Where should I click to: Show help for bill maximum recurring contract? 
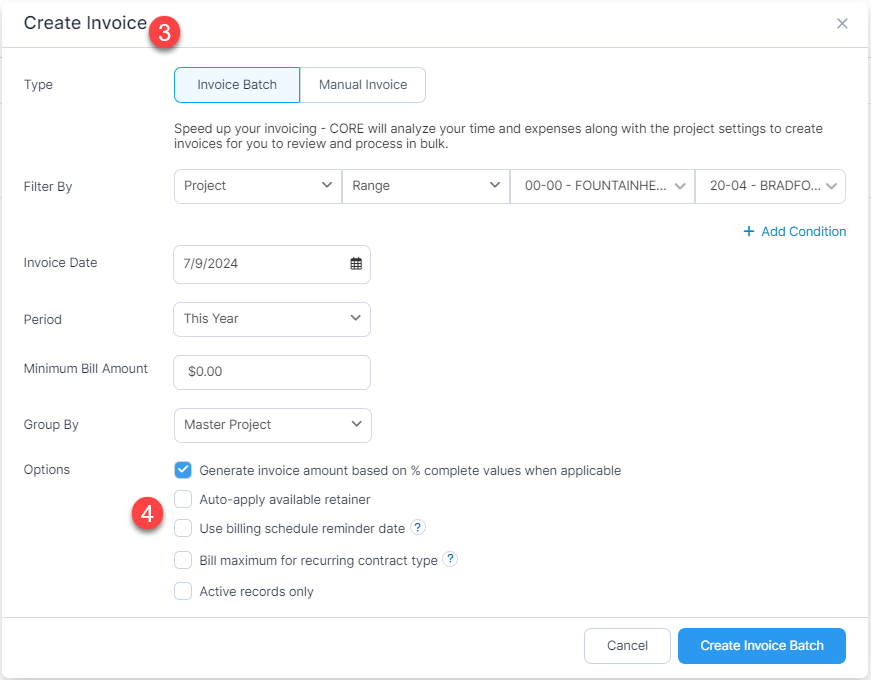[x=450, y=559]
